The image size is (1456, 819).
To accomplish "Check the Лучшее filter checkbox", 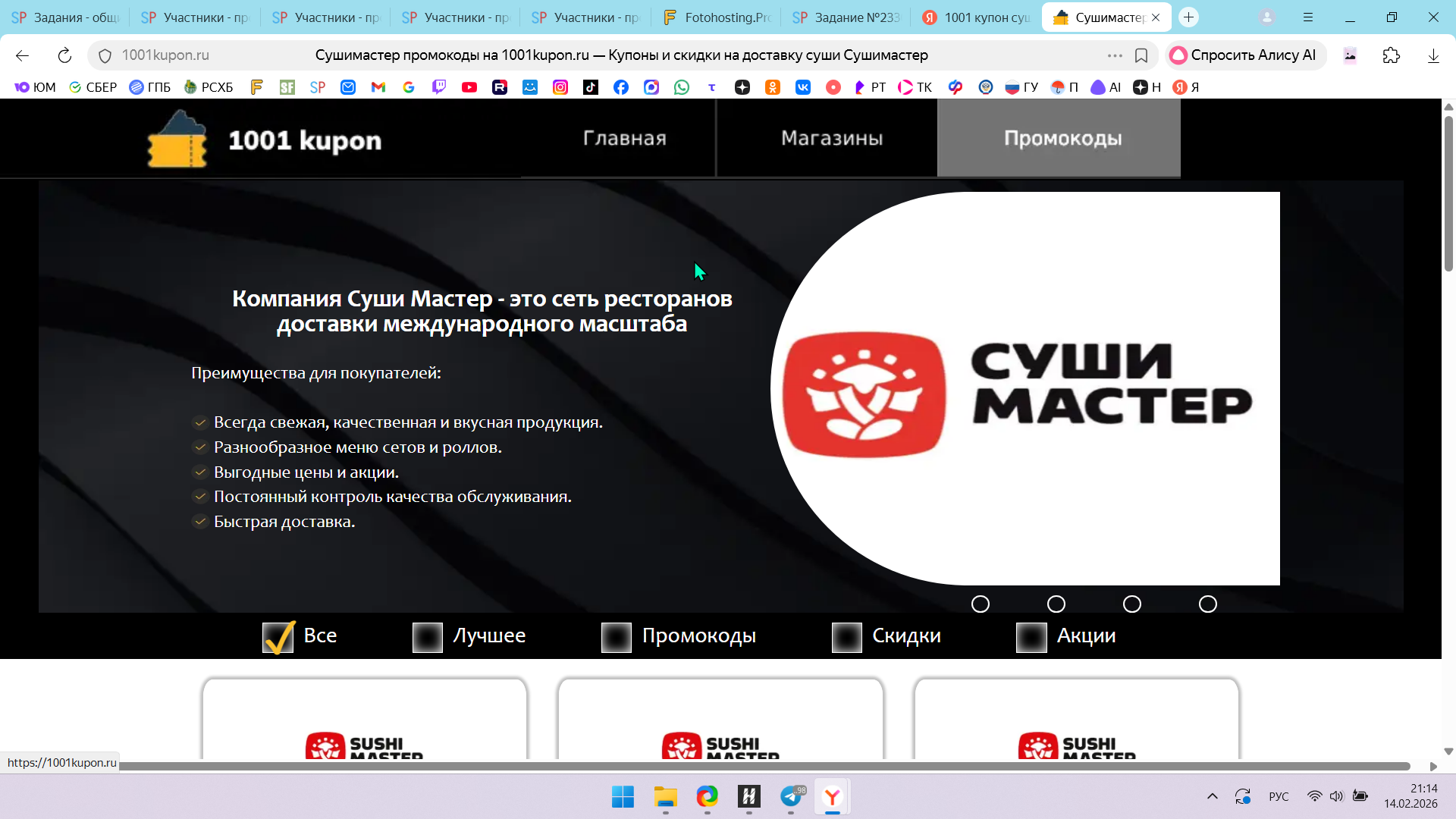I will click(428, 637).
